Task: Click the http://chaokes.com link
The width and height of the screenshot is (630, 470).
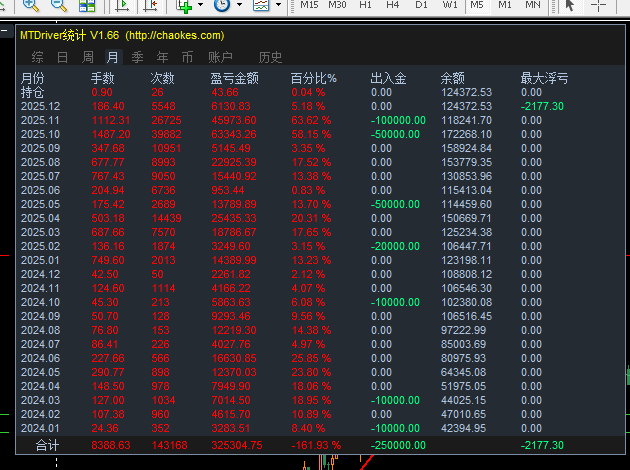Action: click(x=175, y=35)
